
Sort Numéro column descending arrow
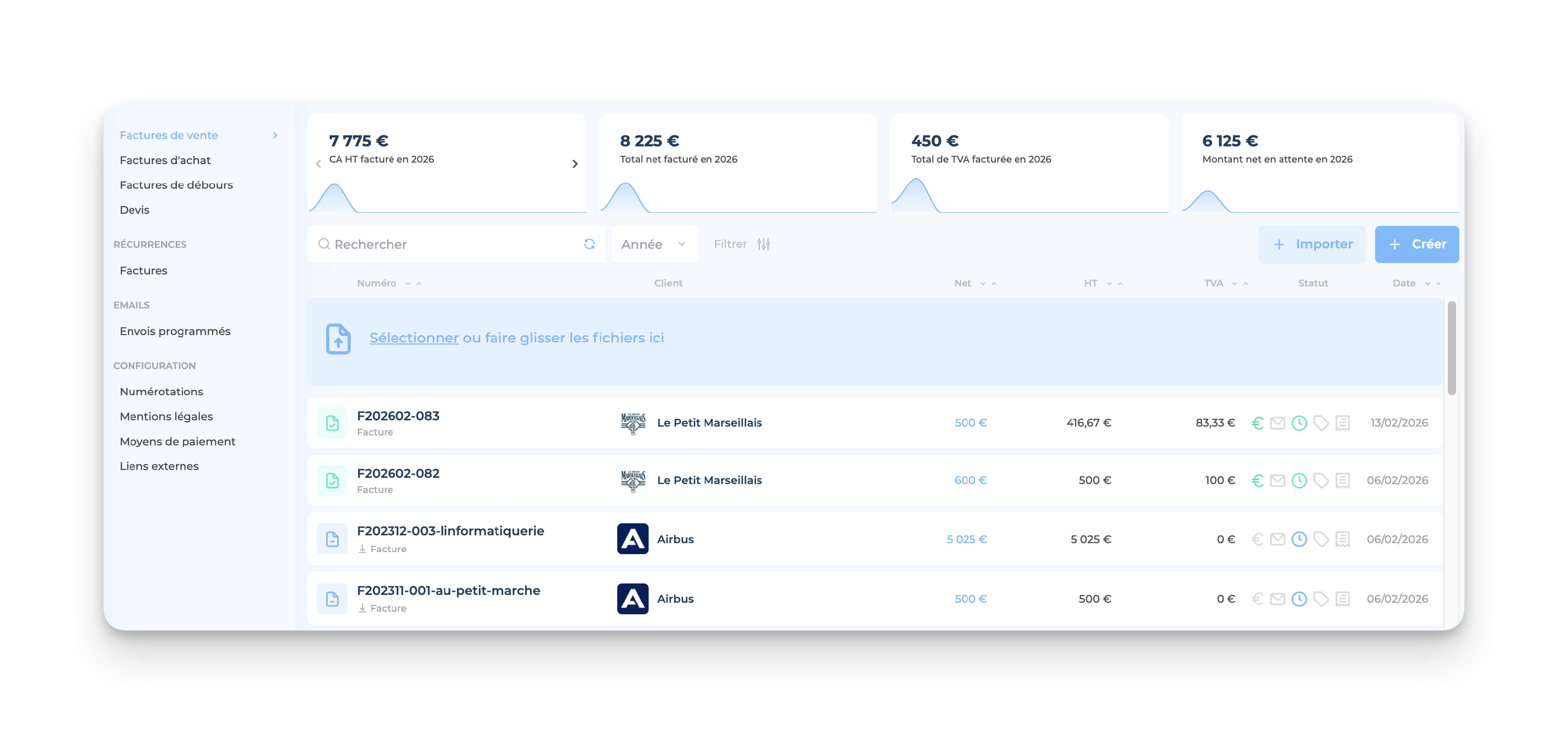(x=408, y=284)
